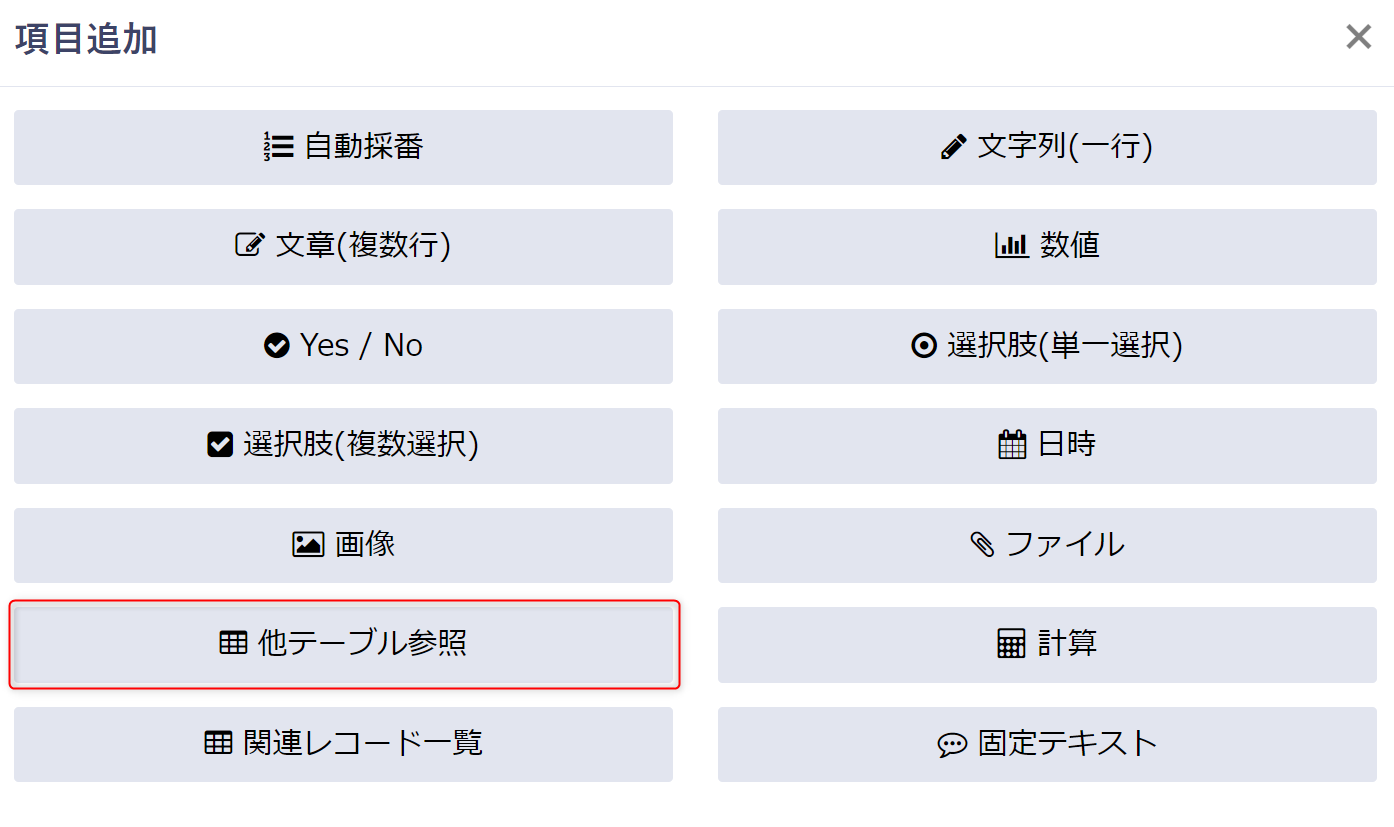
Task: Click the pencil icon for 文字列(一行)
Action: [954, 147]
